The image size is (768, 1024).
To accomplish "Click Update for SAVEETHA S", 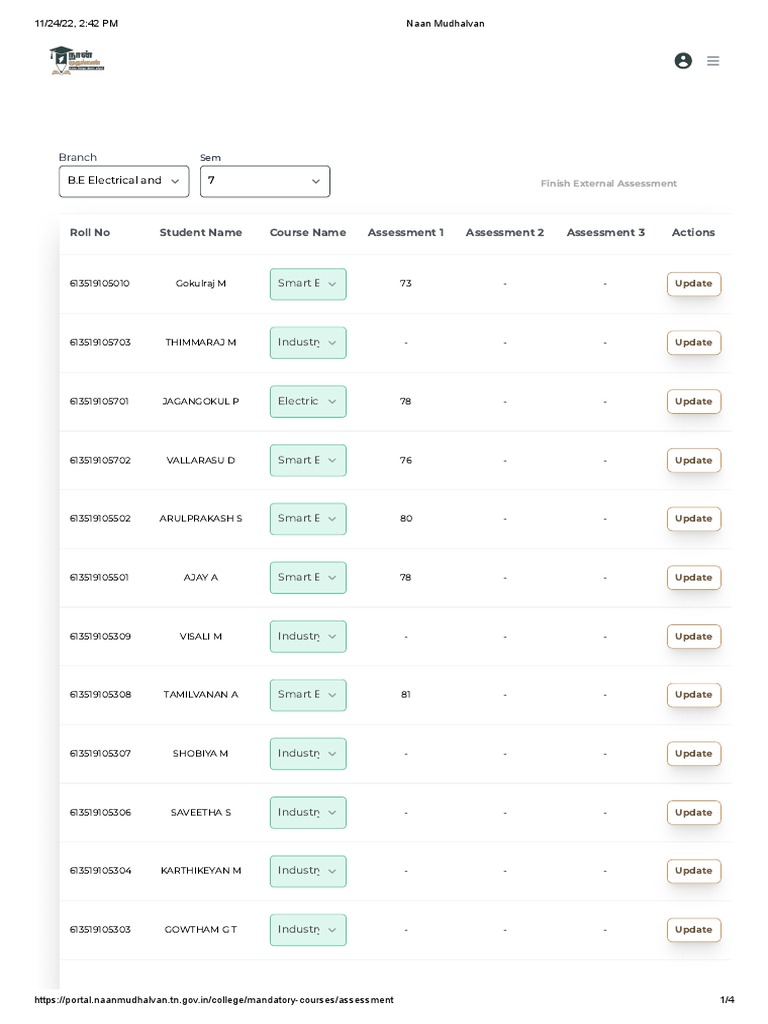I will click(x=693, y=813).
